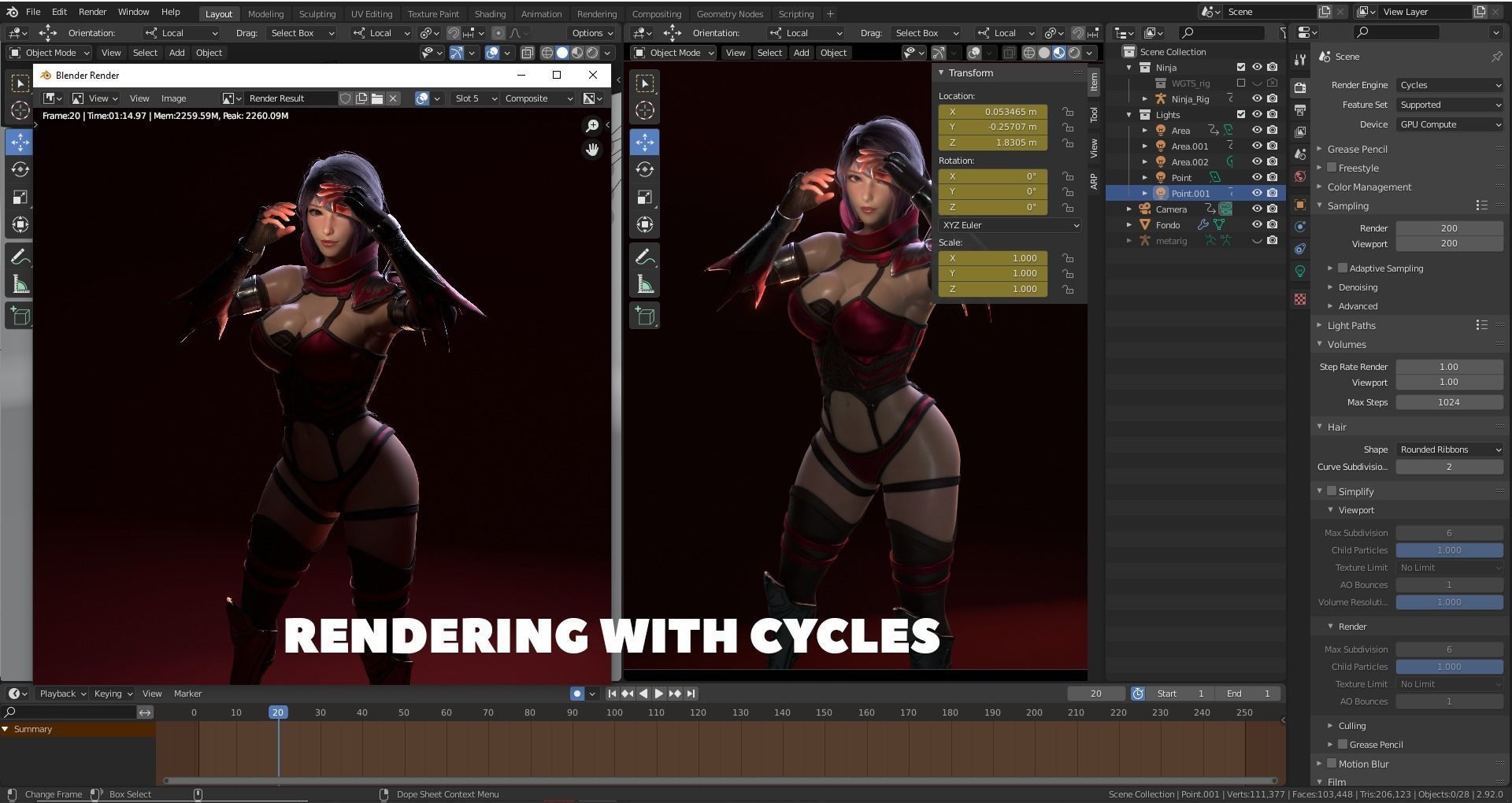Image resolution: width=1512 pixels, height=803 pixels.
Task: Enable the Motion Blur checkbox
Action: (x=1332, y=763)
